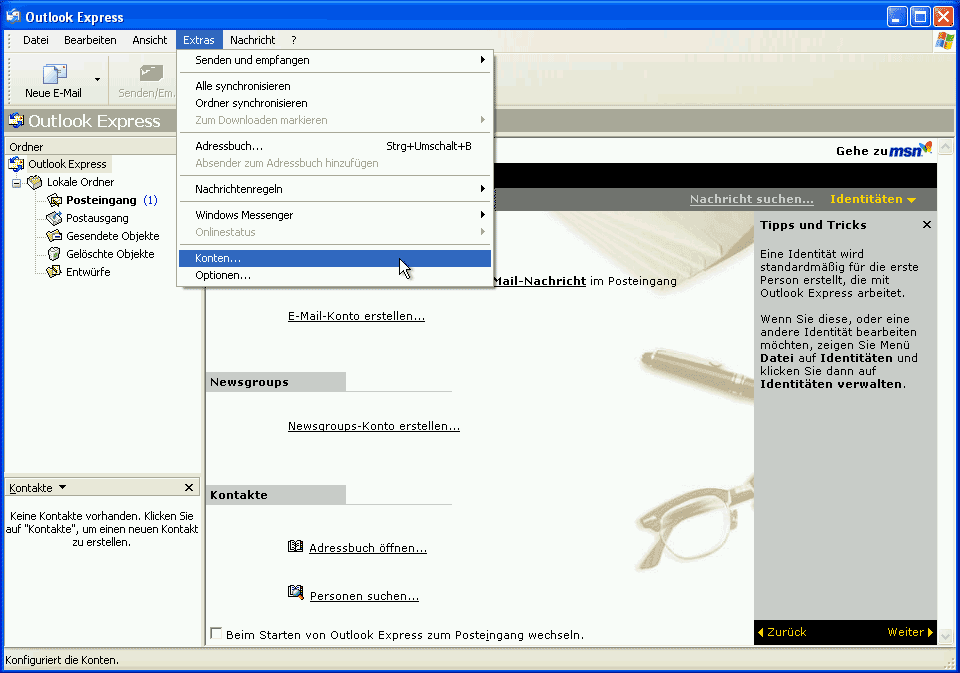Screen dimensions: 960x673
Task: Close the Tipps und Tricks panel
Action: tap(926, 224)
